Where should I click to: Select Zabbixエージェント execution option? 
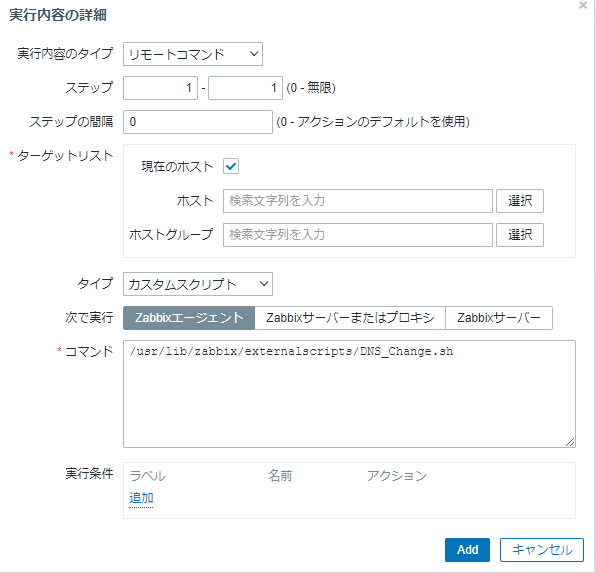(x=189, y=317)
